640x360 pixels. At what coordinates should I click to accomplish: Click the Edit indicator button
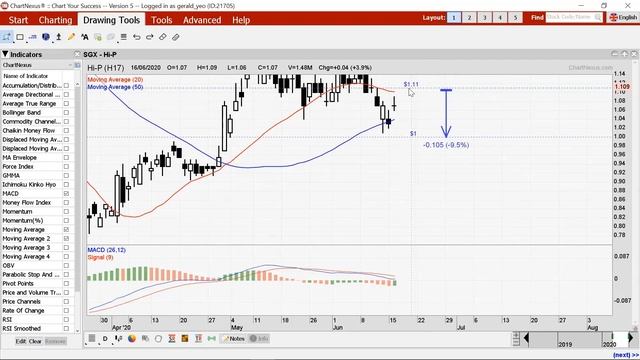pos(20,341)
